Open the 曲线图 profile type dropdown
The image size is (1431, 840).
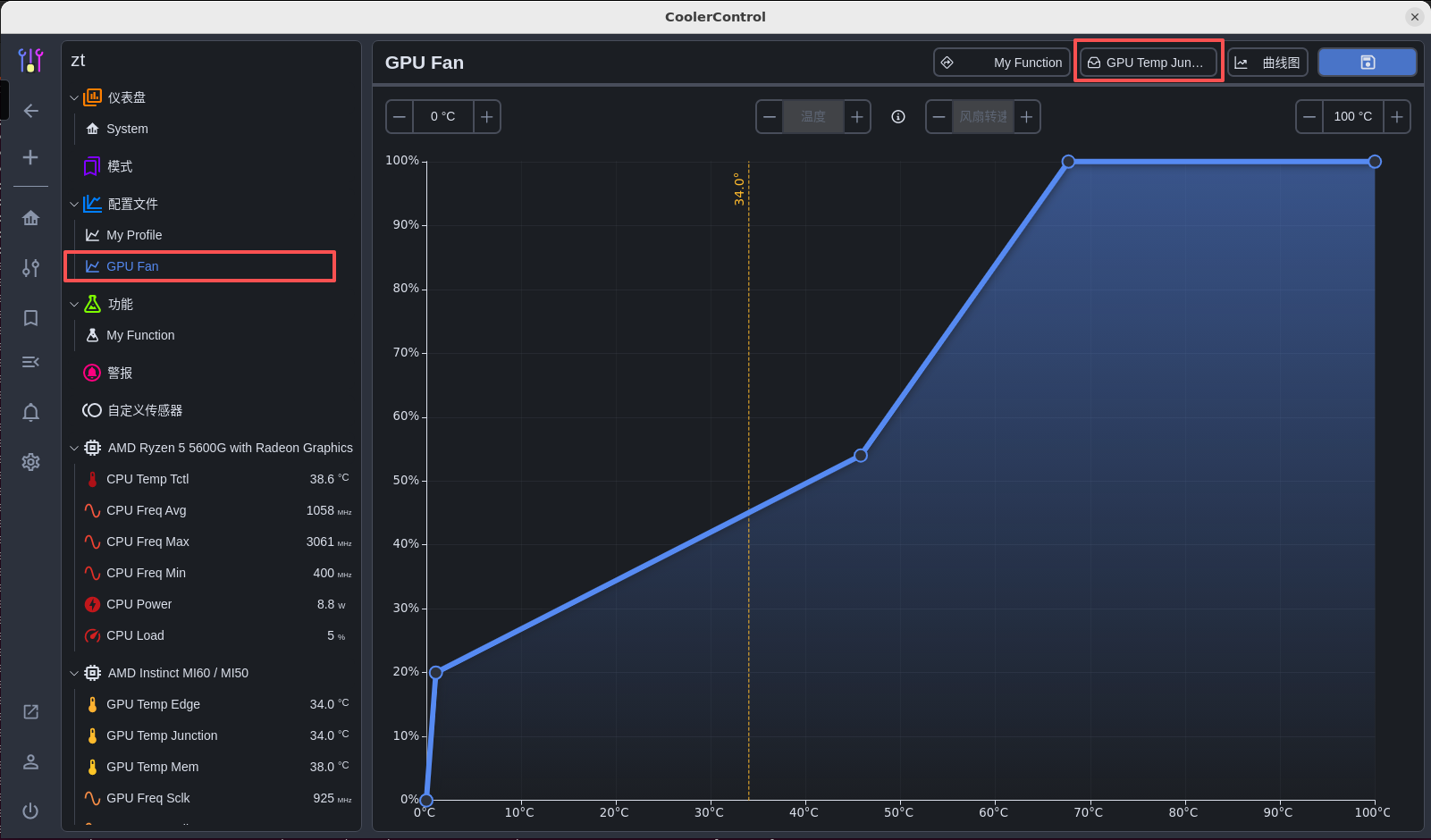point(1268,63)
